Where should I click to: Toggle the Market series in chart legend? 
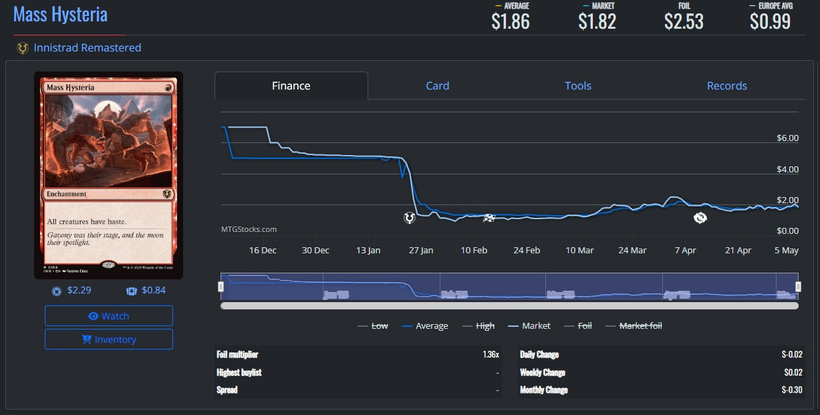[x=529, y=326]
